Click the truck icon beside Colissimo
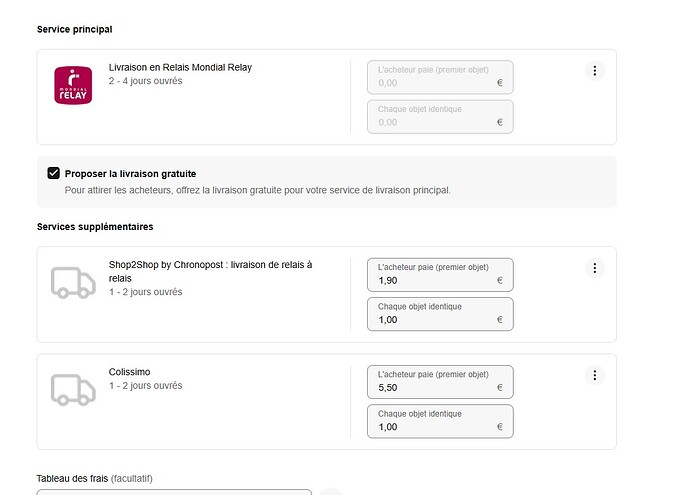Image resolution: width=690 pixels, height=495 pixels. pos(73,390)
